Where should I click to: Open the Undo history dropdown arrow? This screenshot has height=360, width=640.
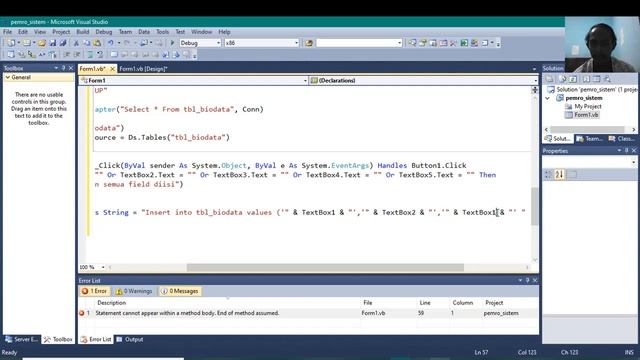119,43
